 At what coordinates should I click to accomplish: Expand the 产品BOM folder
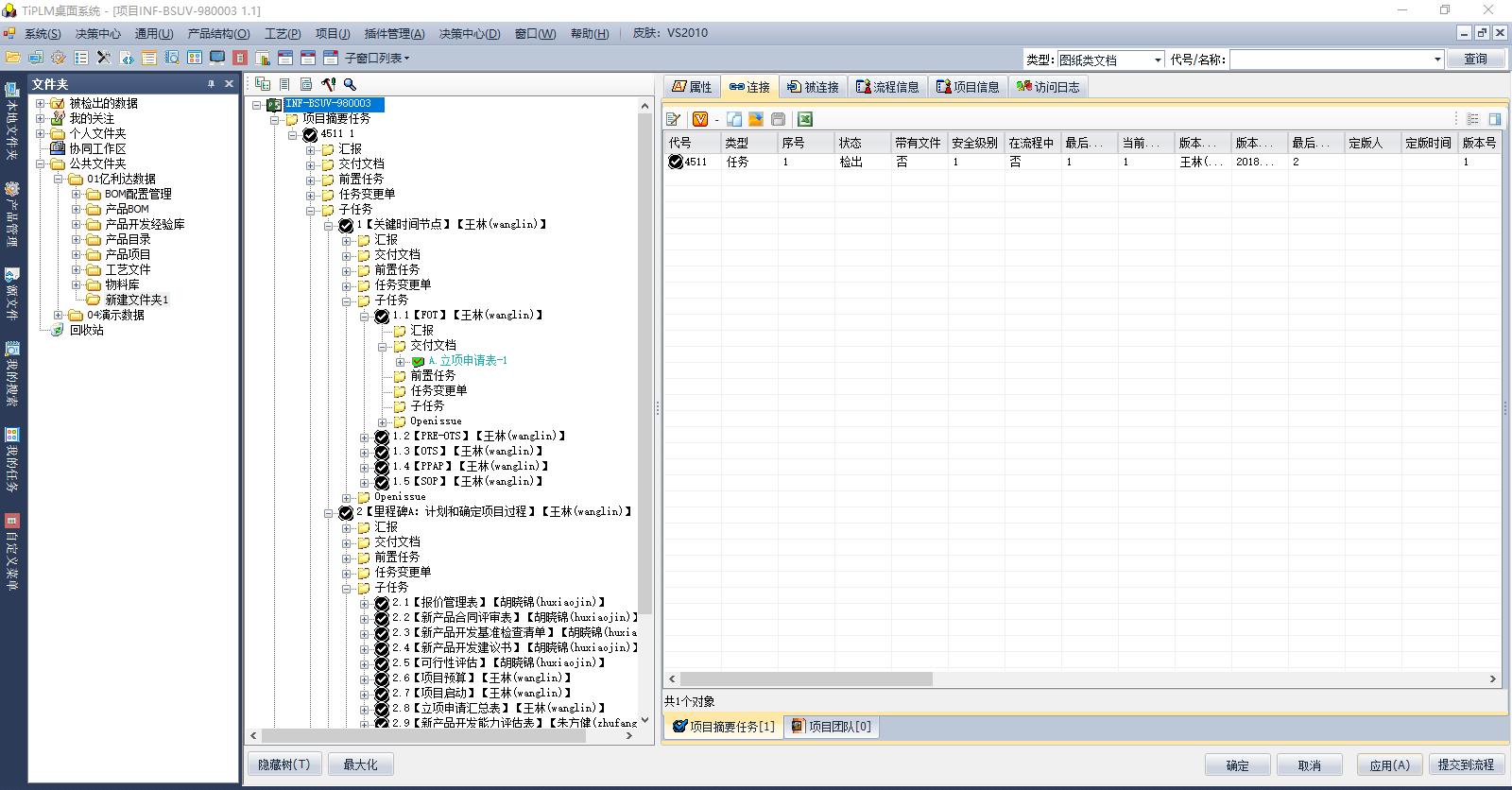click(77, 209)
